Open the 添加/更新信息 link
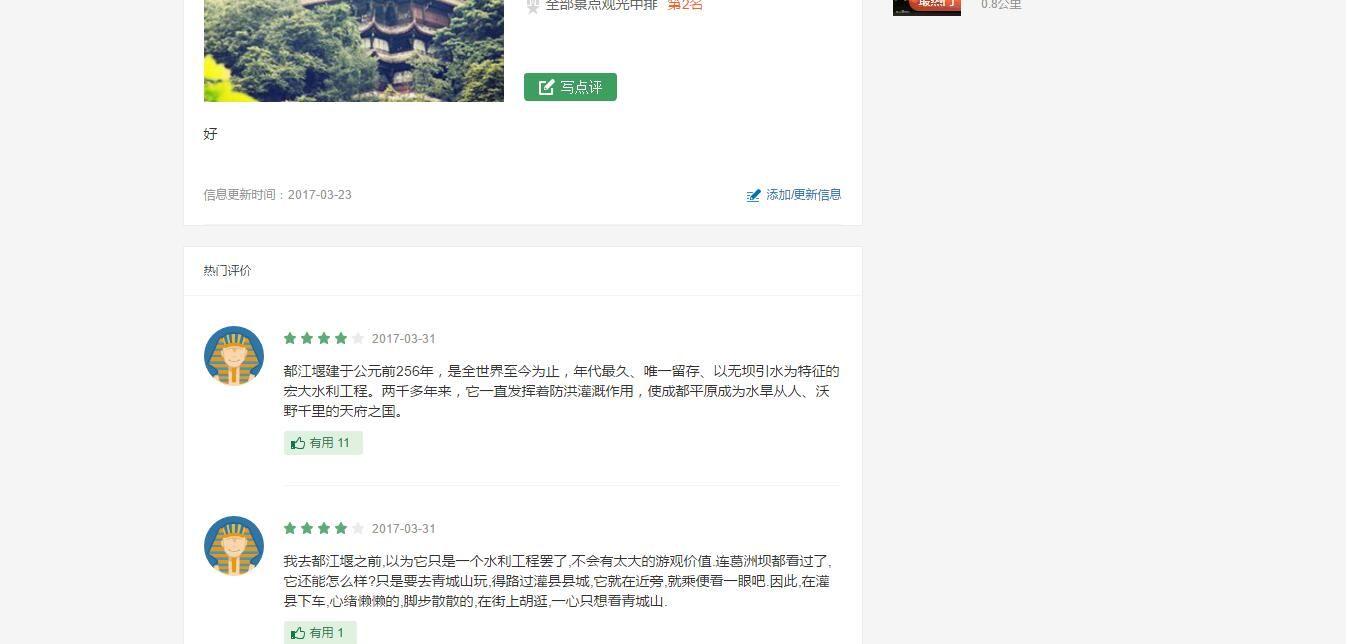The height and width of the screenshot is (644, 1346). (803, 195)
